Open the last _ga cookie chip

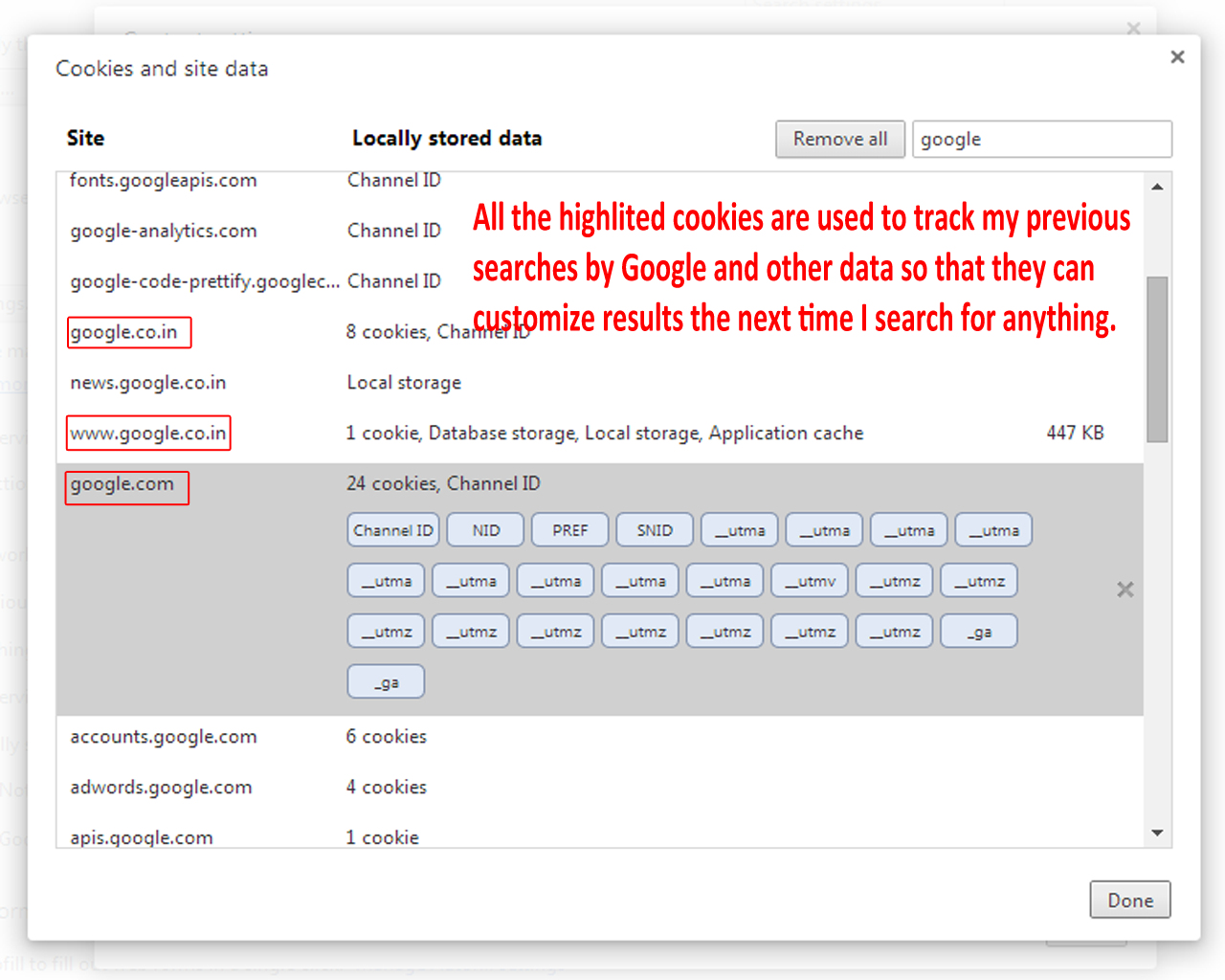click(386, 682)
